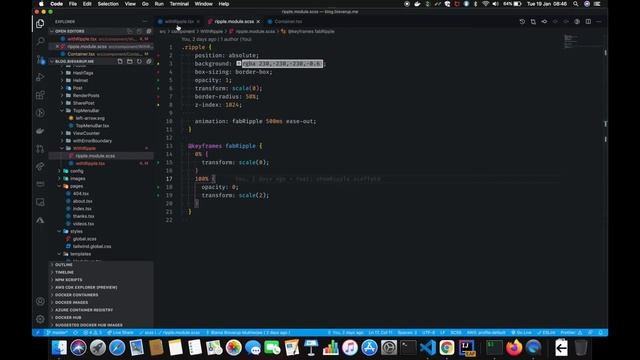Open the Run menu
The width and height of the screenshot is (640, 360).
(159, 4)
